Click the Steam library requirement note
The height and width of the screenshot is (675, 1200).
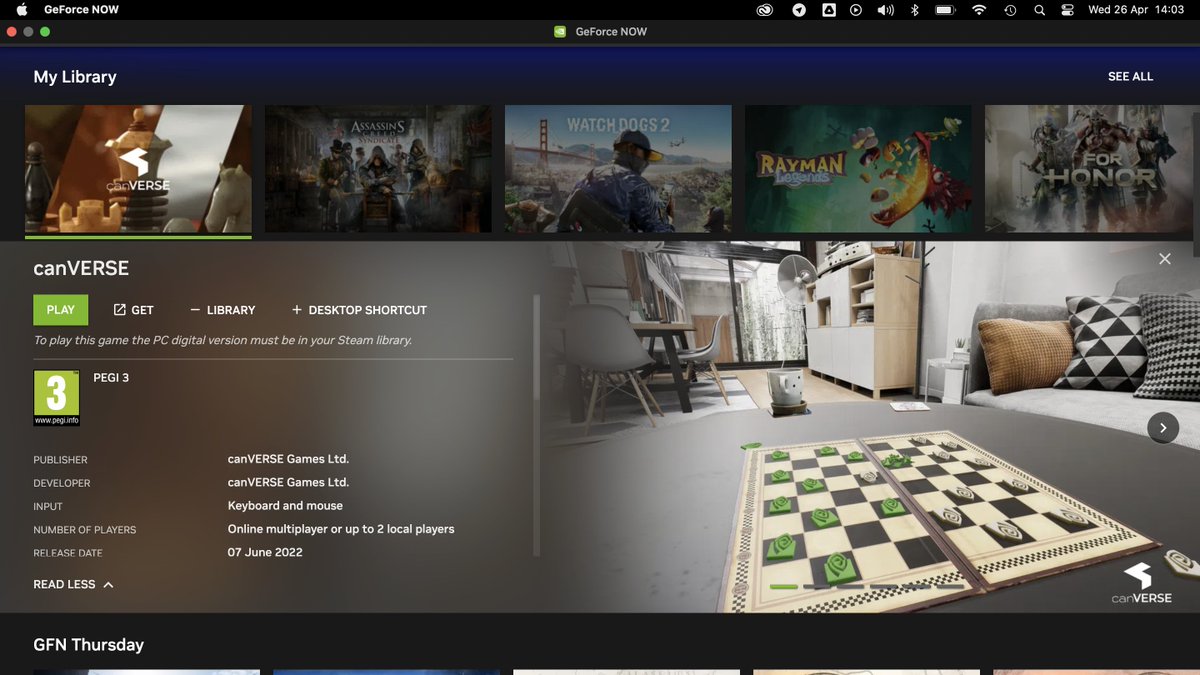(x=223, y=341)
